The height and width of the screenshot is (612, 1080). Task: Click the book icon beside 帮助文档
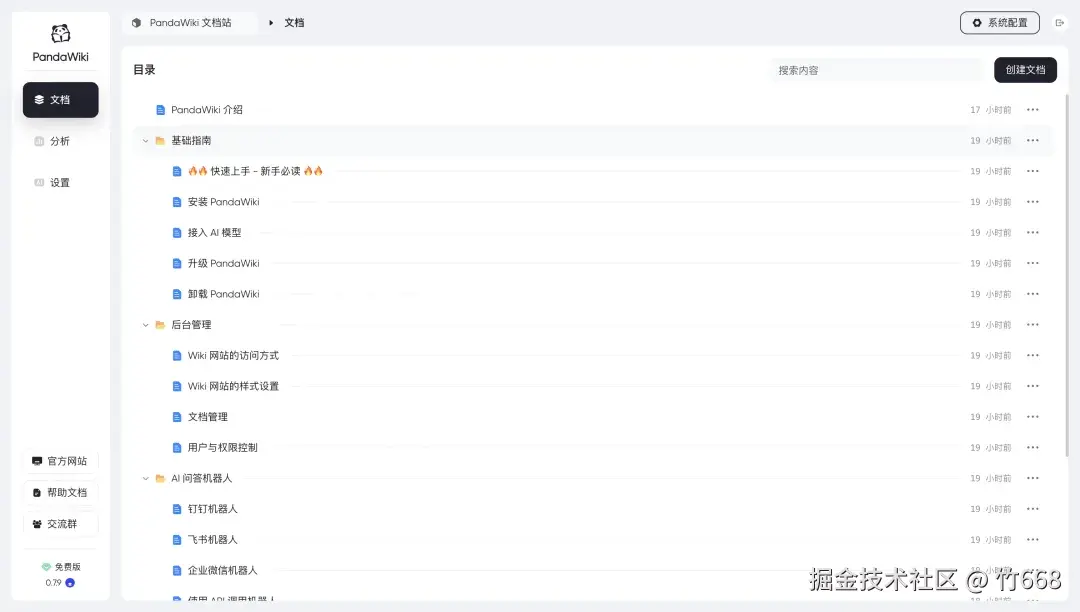37,492
